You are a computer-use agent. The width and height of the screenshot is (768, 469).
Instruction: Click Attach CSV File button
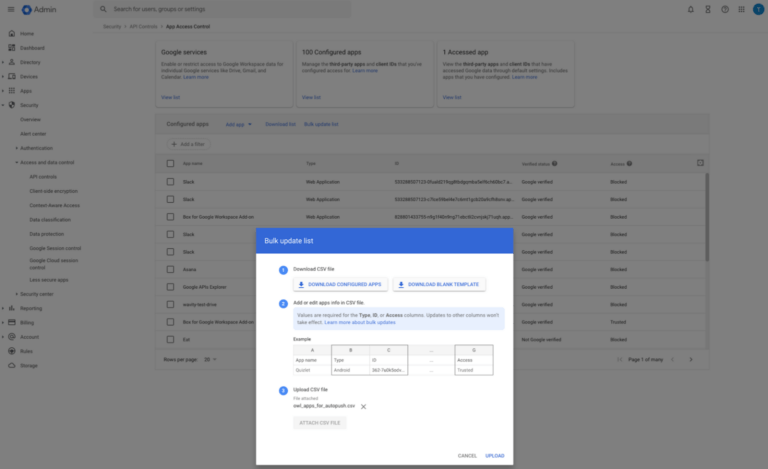click(320, 423)
